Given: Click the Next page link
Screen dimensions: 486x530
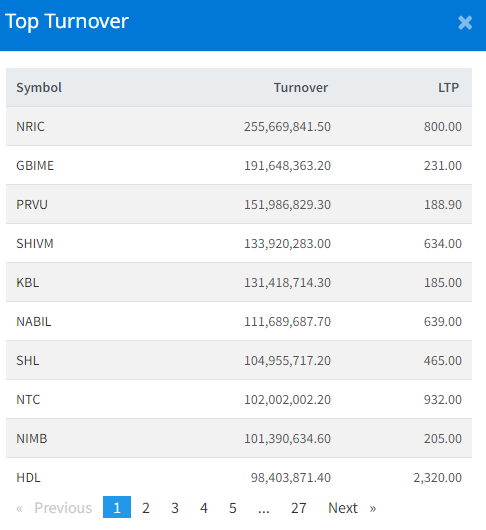Looking at the screenshot, I should (352, 508).
